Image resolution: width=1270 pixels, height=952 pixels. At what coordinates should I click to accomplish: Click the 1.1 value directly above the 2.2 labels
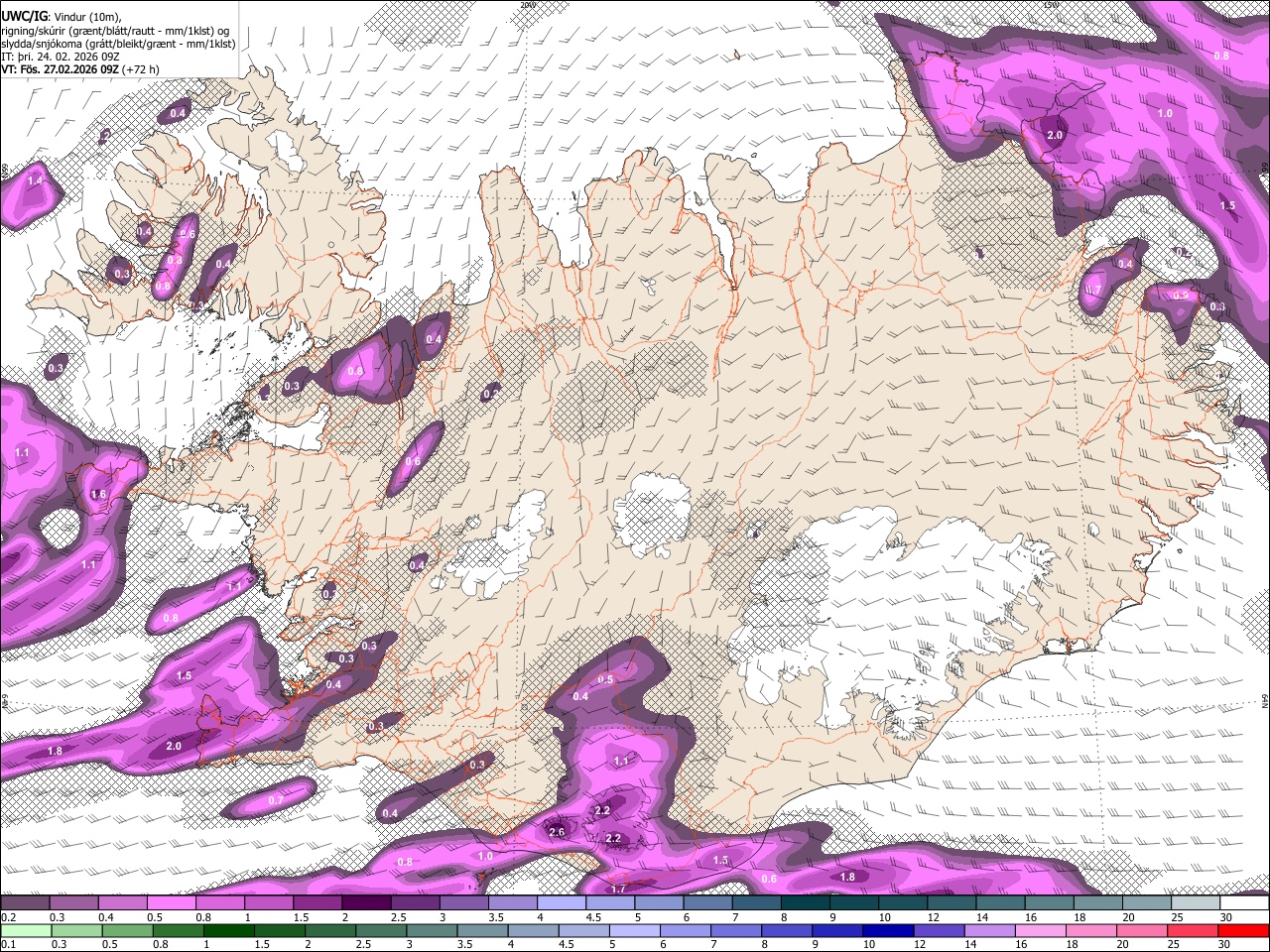point(621,761)
